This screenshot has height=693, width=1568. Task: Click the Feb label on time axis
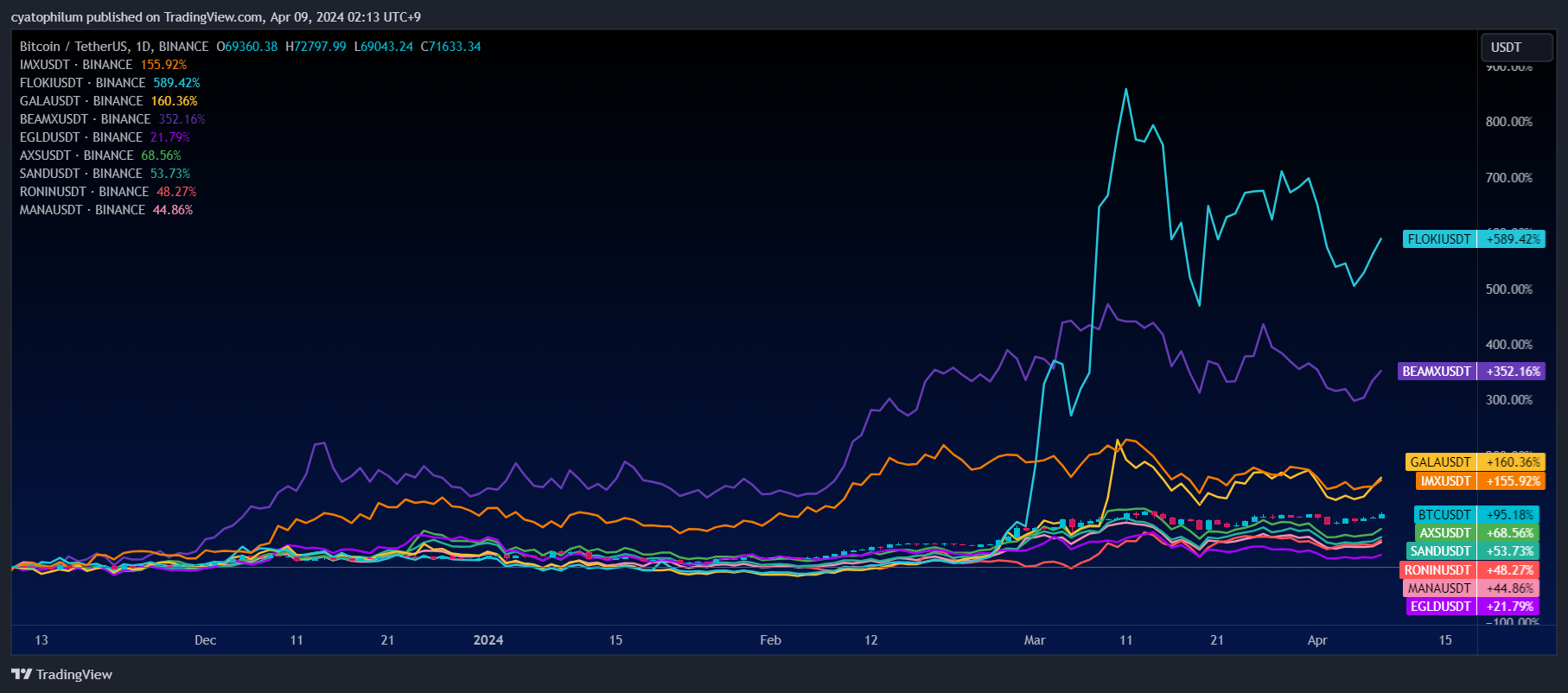pos(770,640)
